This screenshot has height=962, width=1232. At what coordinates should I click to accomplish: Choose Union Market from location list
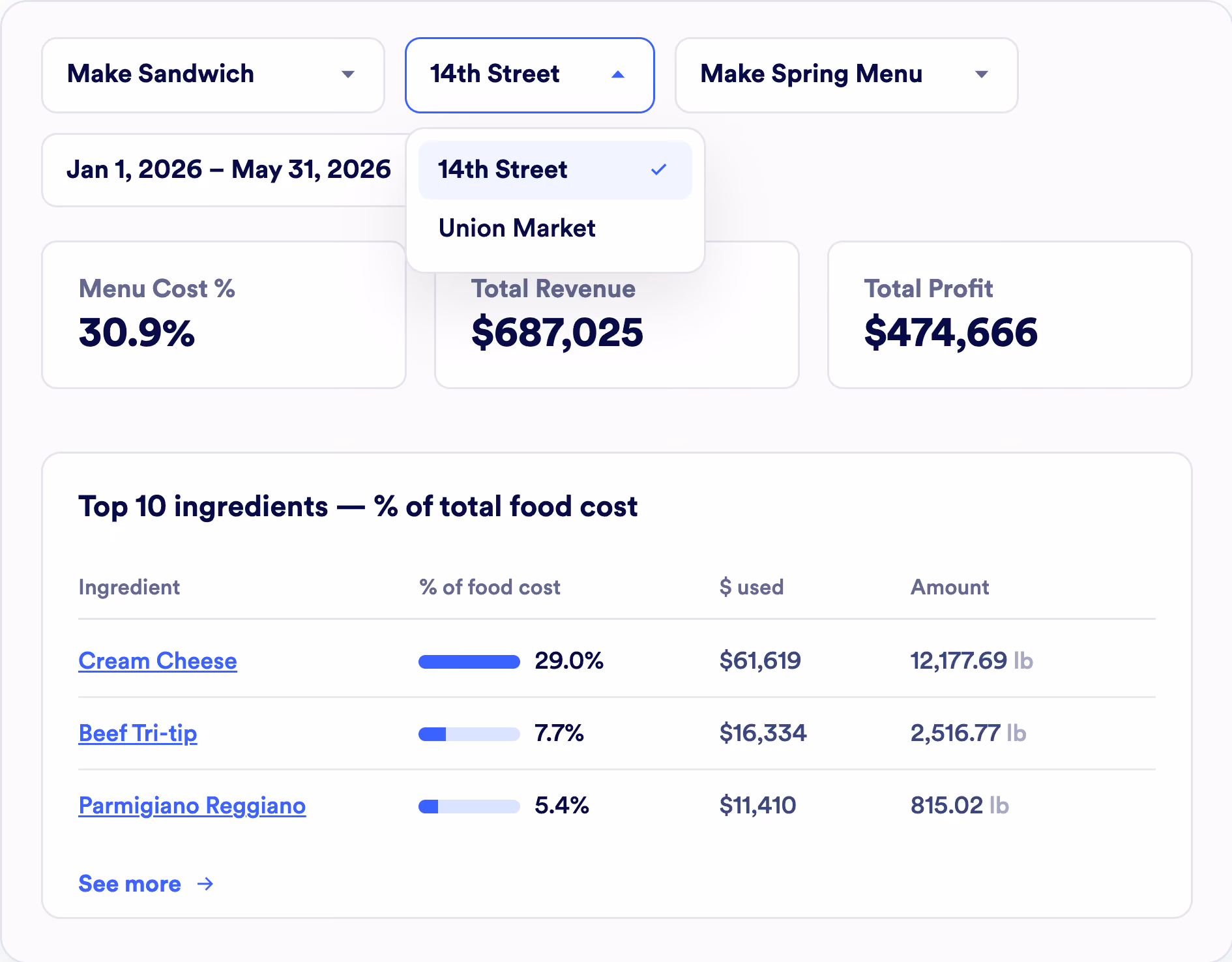[x=555, y=229]
